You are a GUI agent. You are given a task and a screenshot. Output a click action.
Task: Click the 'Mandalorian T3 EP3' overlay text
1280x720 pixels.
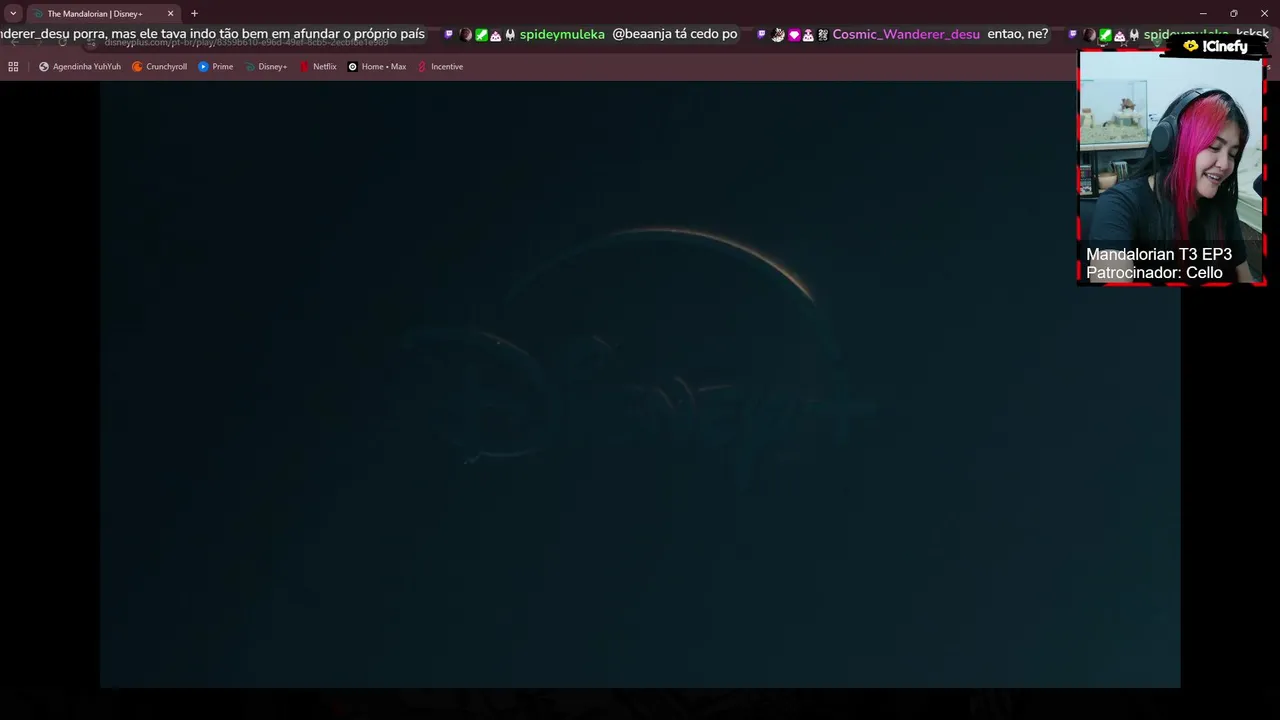point(1159,254)
